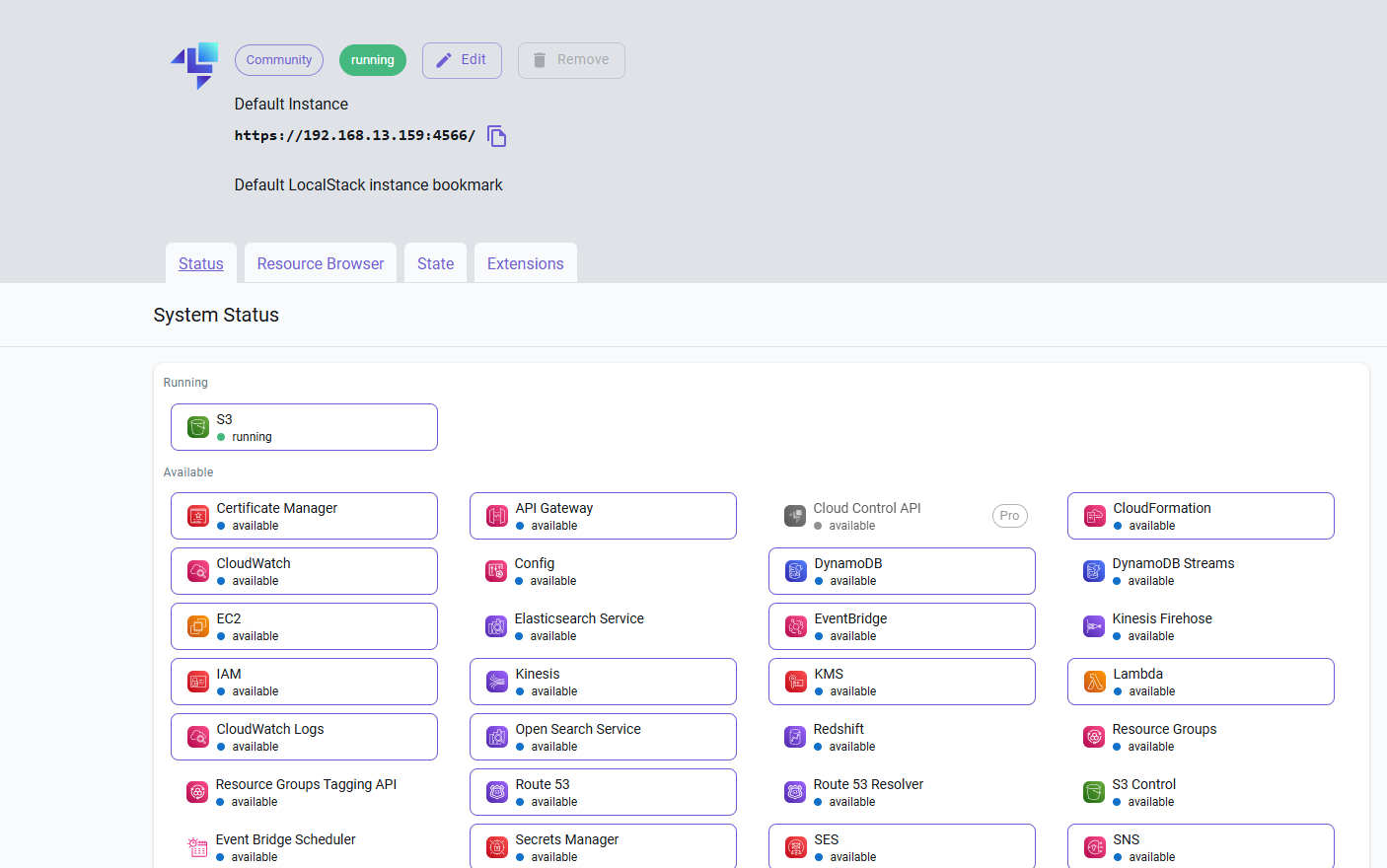Click the Secrets Manager icon
Image resolution: width=1387 pixels, height=868 pixels.
point(497,847)
